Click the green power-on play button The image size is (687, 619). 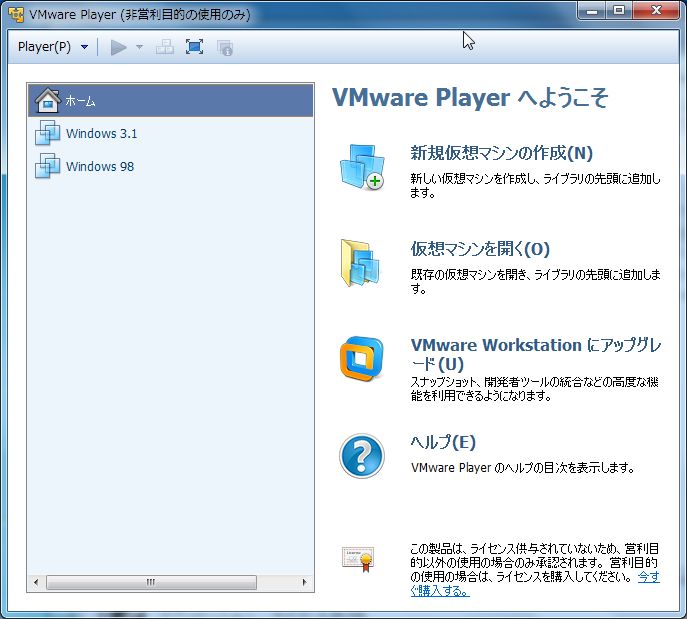[118, 47]
